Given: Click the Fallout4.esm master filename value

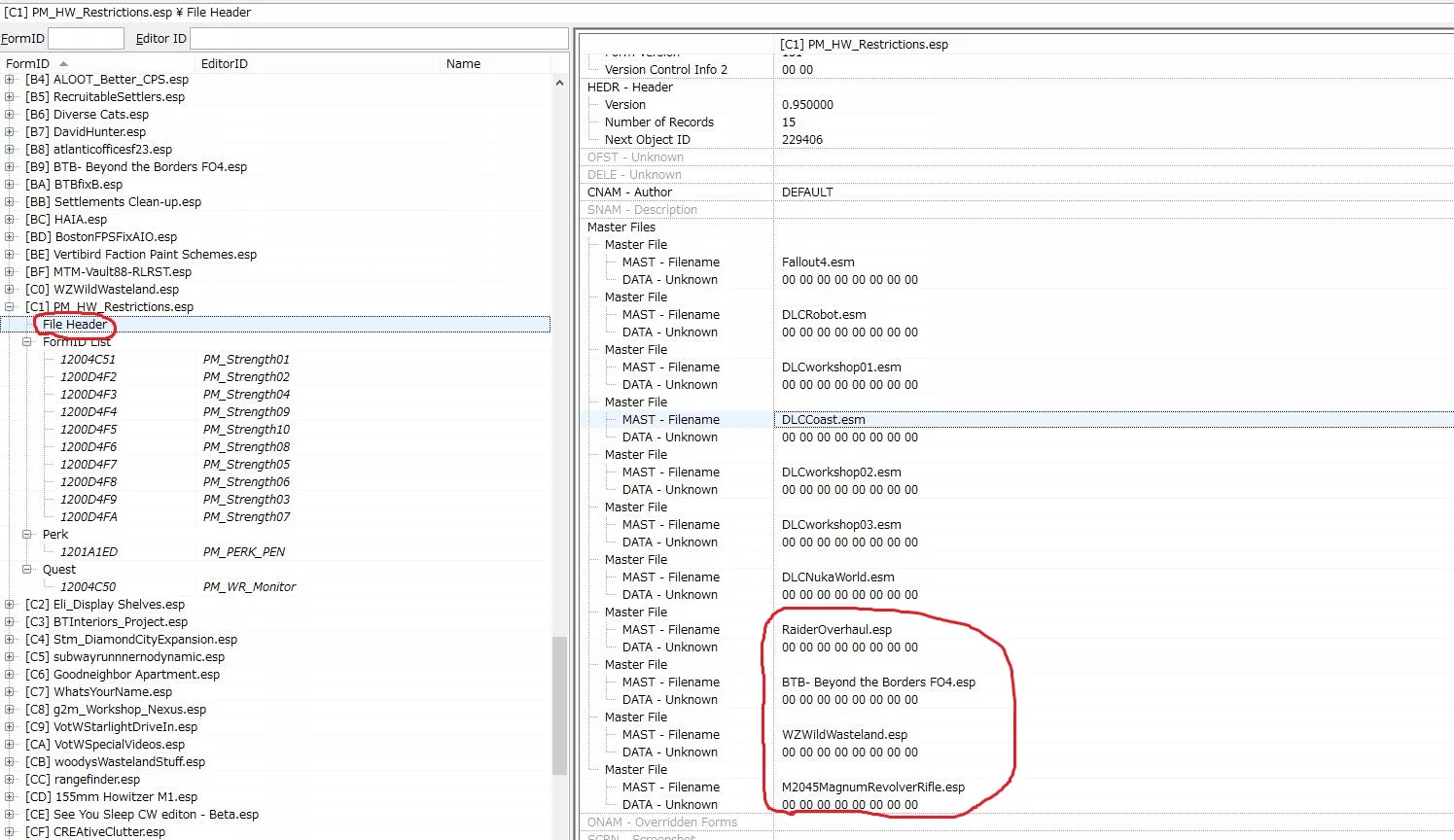Looking at the screenshot, I should point(818,262).
